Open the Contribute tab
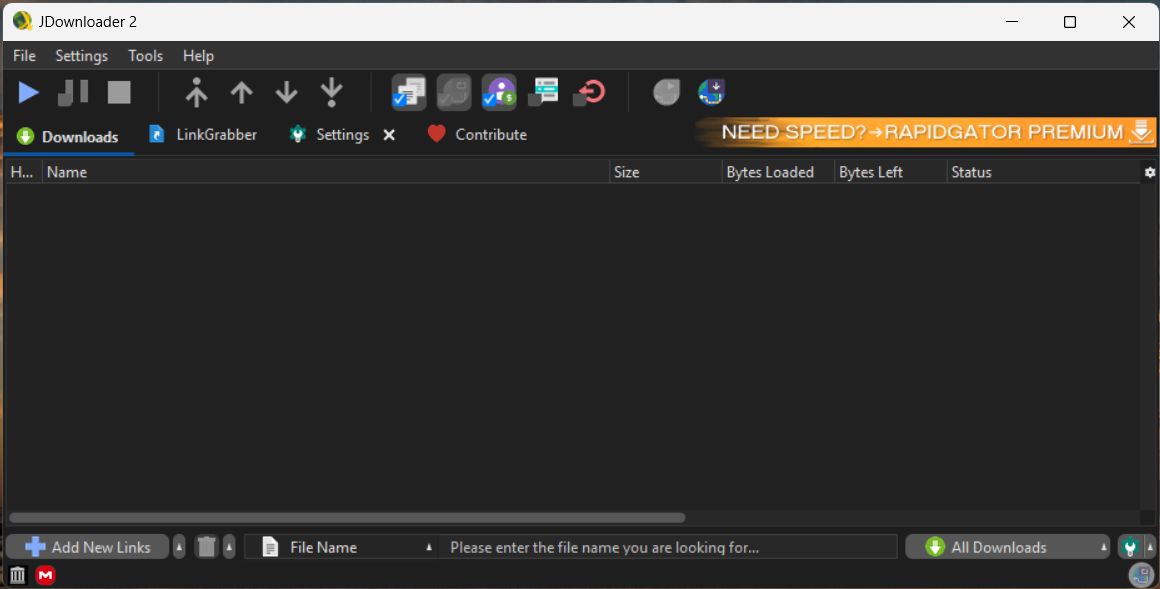 (477, 135)
